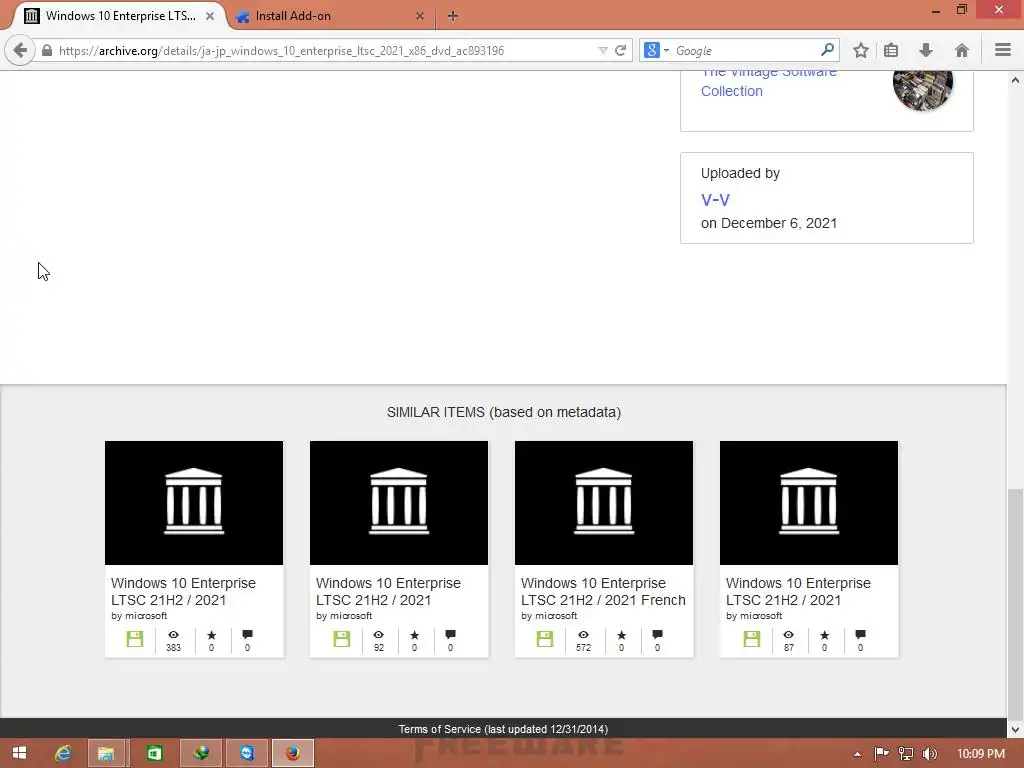Click software floppy icon on 87-views card
Image resolution: width=1024 pixels, height=768 pixels.
coord(752,639)
